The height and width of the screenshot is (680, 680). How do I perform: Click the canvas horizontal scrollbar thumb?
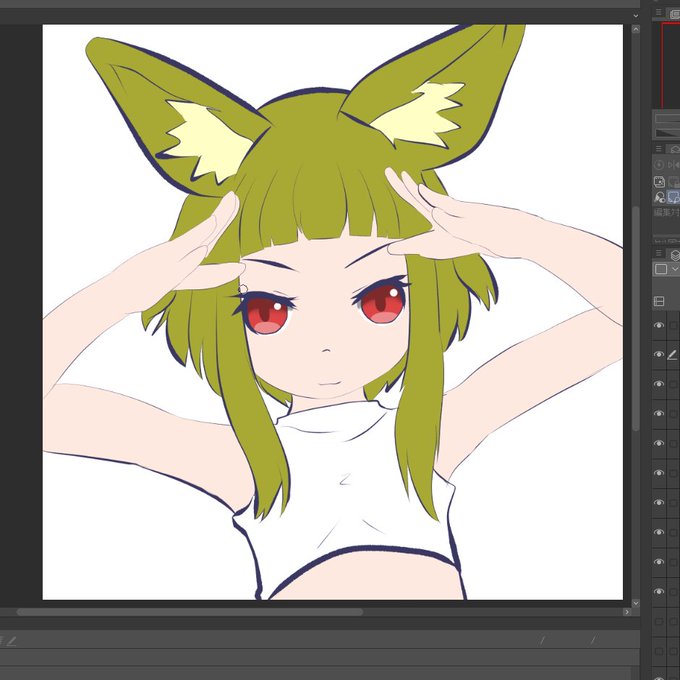(x=190, y=612)
